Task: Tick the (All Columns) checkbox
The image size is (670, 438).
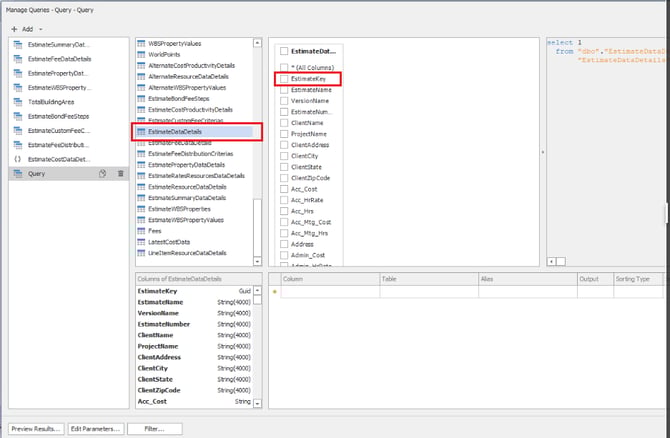Action: 285,67
